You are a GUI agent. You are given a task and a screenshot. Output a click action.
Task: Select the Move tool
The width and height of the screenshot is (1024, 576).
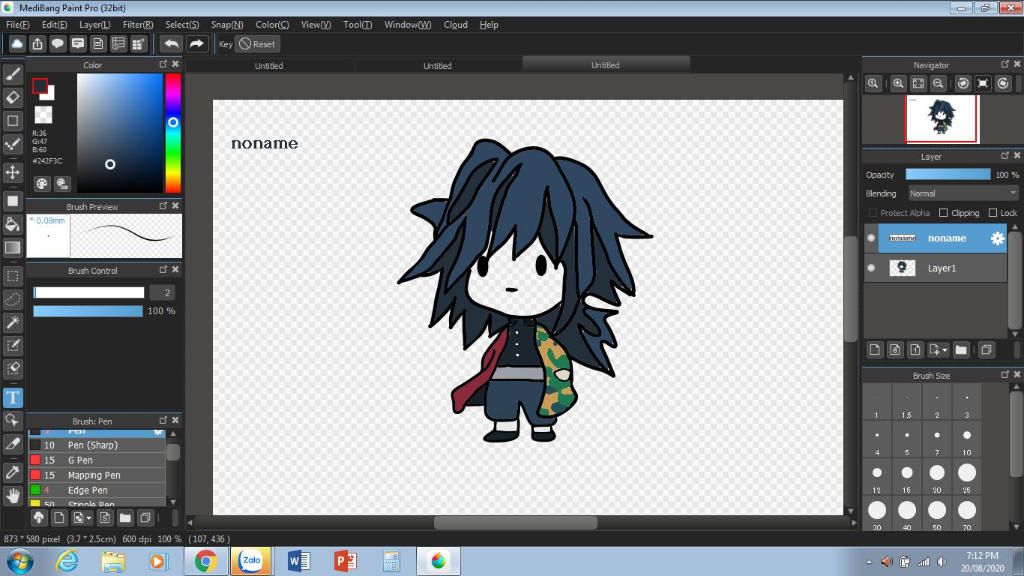[x=12, y=172]
